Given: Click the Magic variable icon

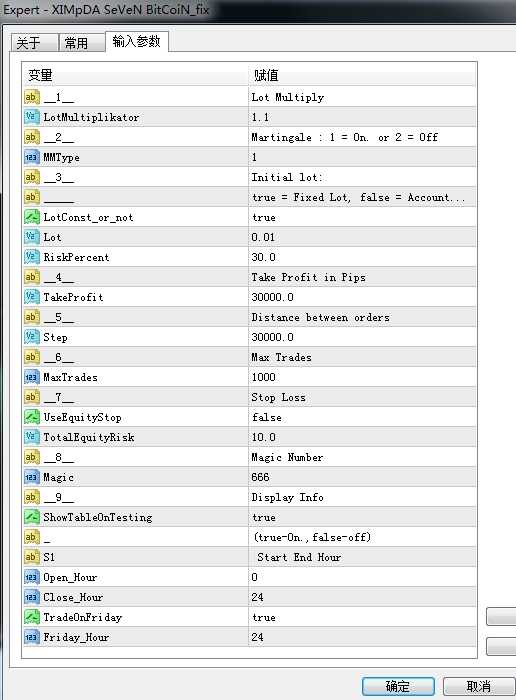Looking at the screenshot, I should (32, 477).
